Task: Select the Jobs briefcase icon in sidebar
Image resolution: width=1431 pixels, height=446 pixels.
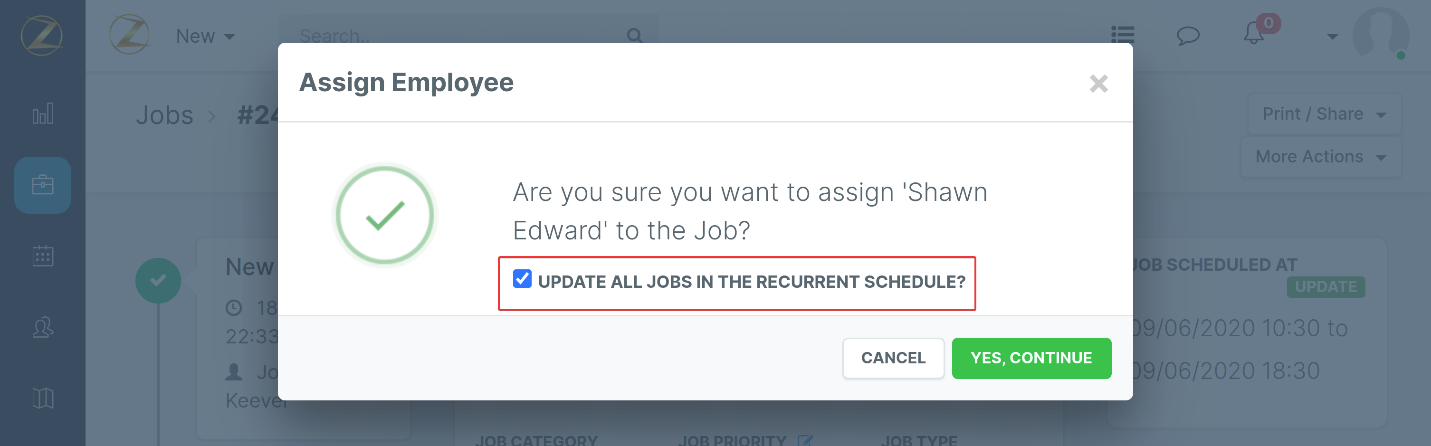Action: coord(42,185)
